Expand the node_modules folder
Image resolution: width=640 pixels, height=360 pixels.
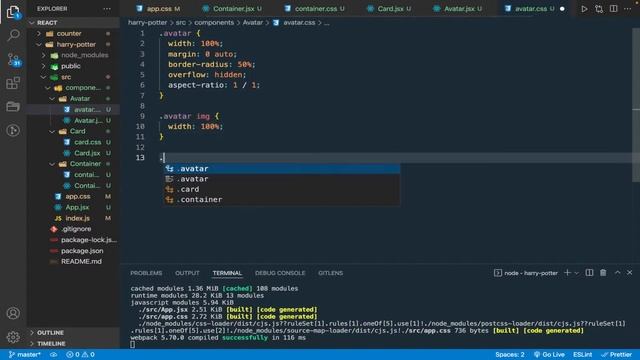(x=73, y=55)
